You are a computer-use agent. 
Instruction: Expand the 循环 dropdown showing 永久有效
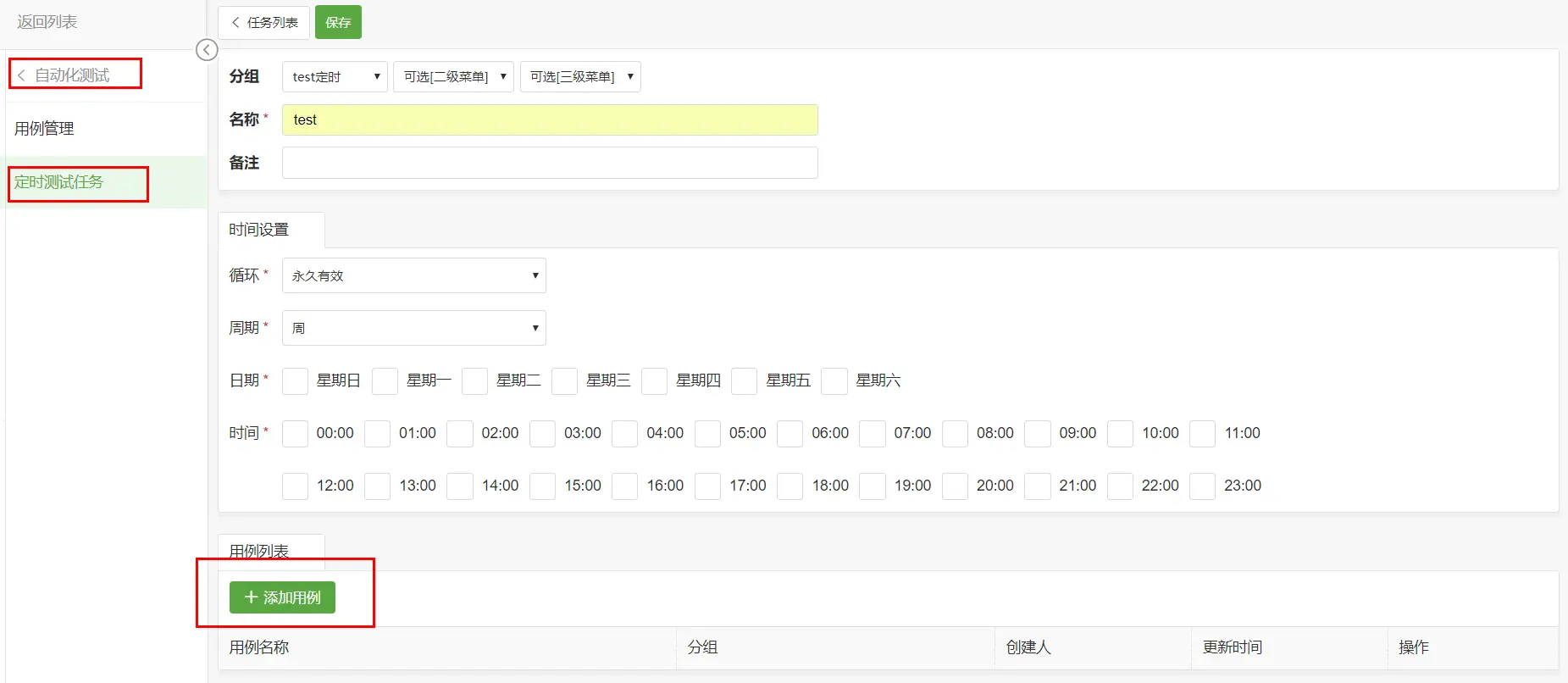pyautogui.click(x=414, y=275)
